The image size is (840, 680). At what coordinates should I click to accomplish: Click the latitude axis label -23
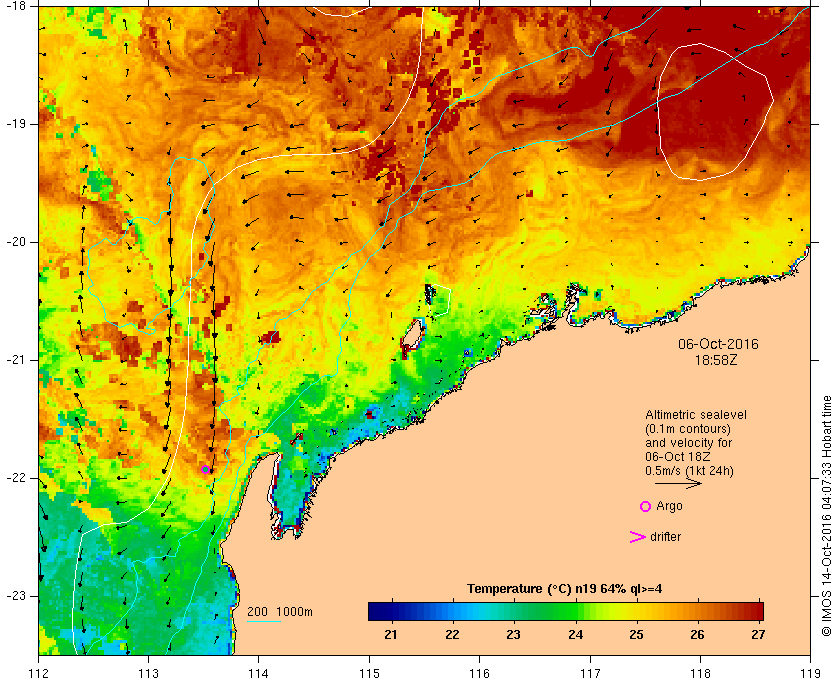(x=14, y=596)
